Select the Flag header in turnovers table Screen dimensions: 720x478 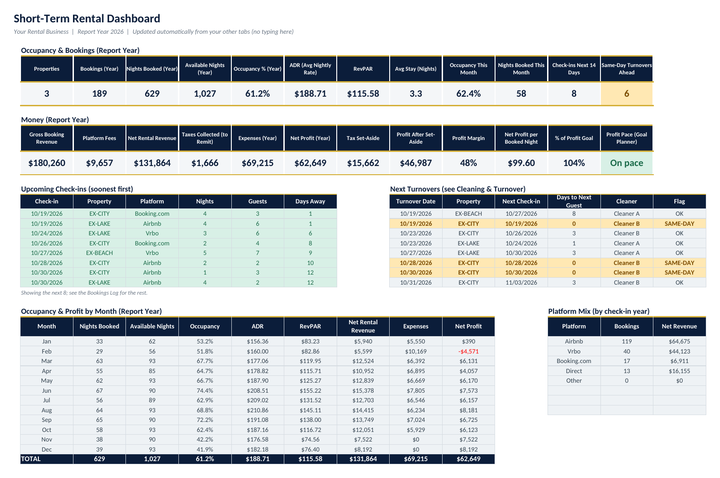[679, 201]
